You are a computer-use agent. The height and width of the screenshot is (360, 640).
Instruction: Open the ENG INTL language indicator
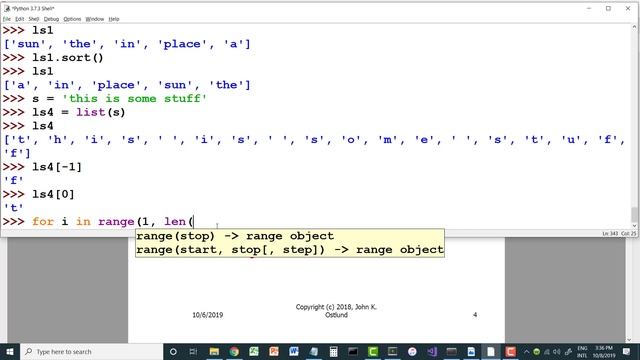[582, 351]
